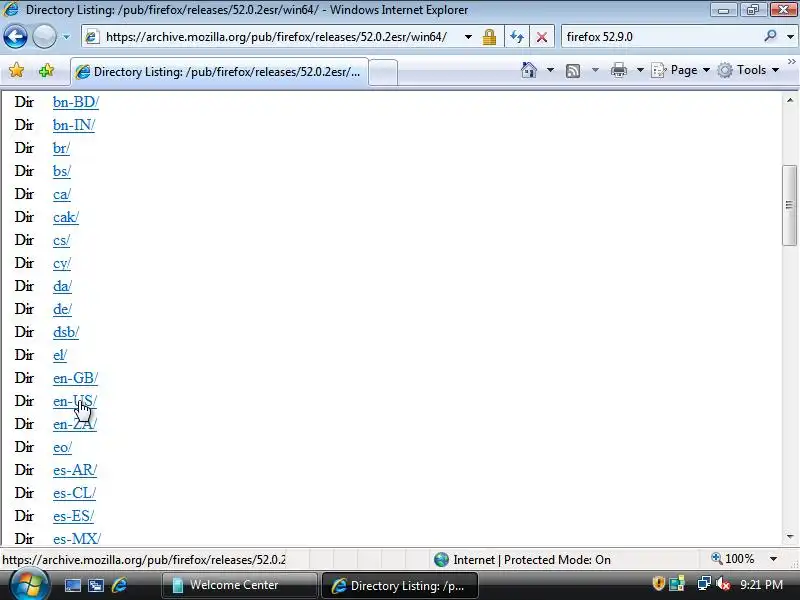Screen dimensions: 800x600
Task: Click the vertical scrollbar thumb
Action: 789,205
